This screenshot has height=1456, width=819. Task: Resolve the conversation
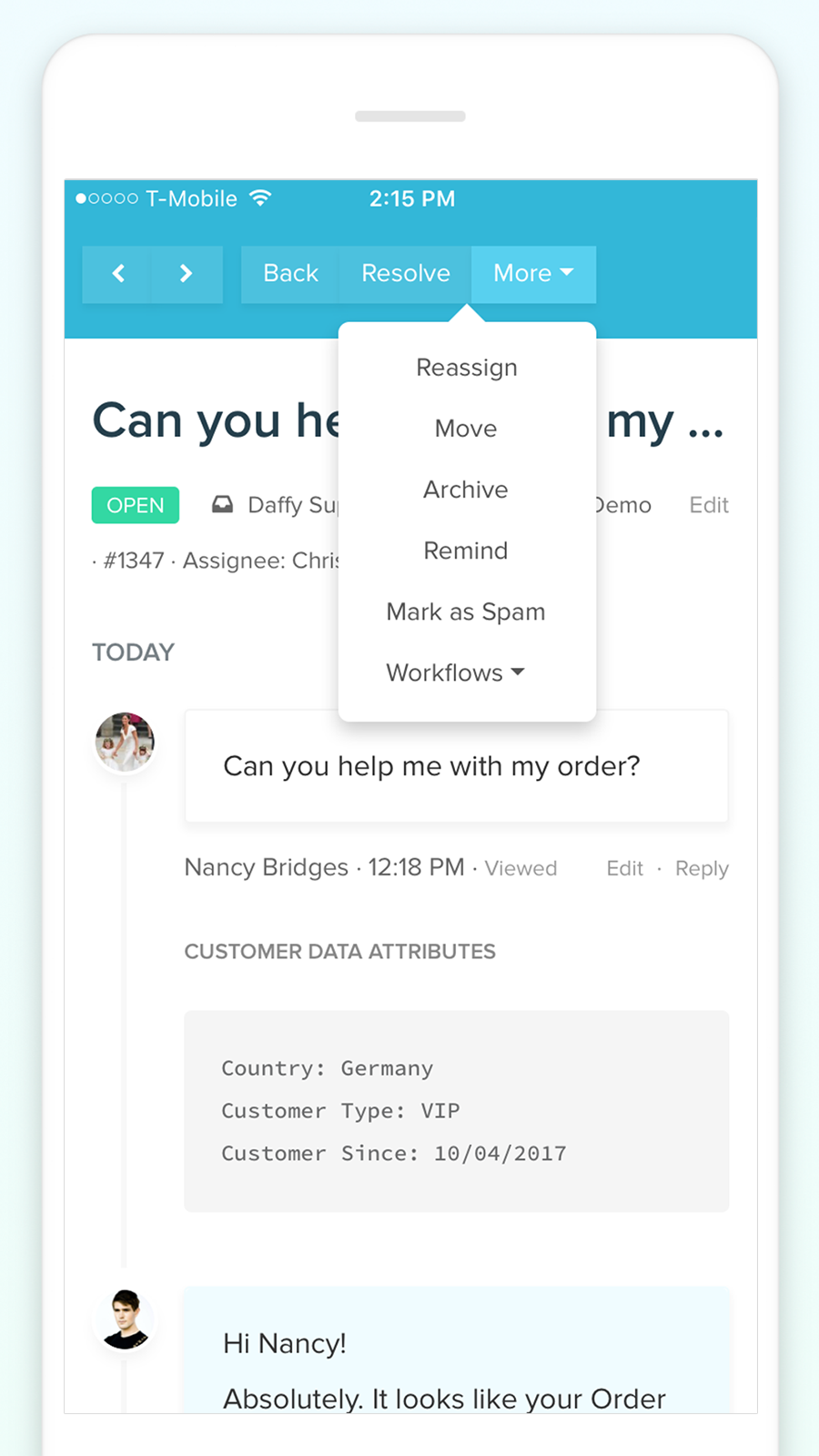pyautogui.click(x=405, y=274)
